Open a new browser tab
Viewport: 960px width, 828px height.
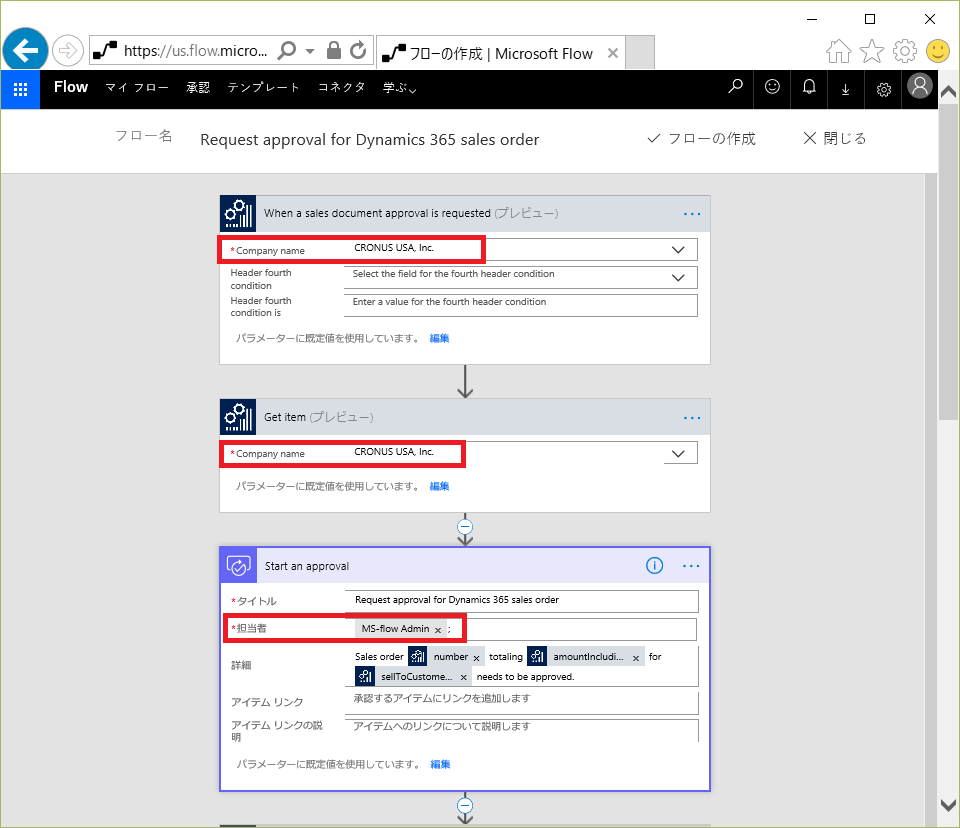coord(640,53)
